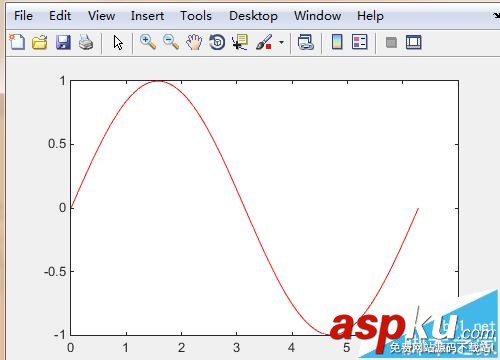The height and width of the screenshot is (360, 500).
Task: Select the Pan hand tool
Action: [x=194, y=43]
